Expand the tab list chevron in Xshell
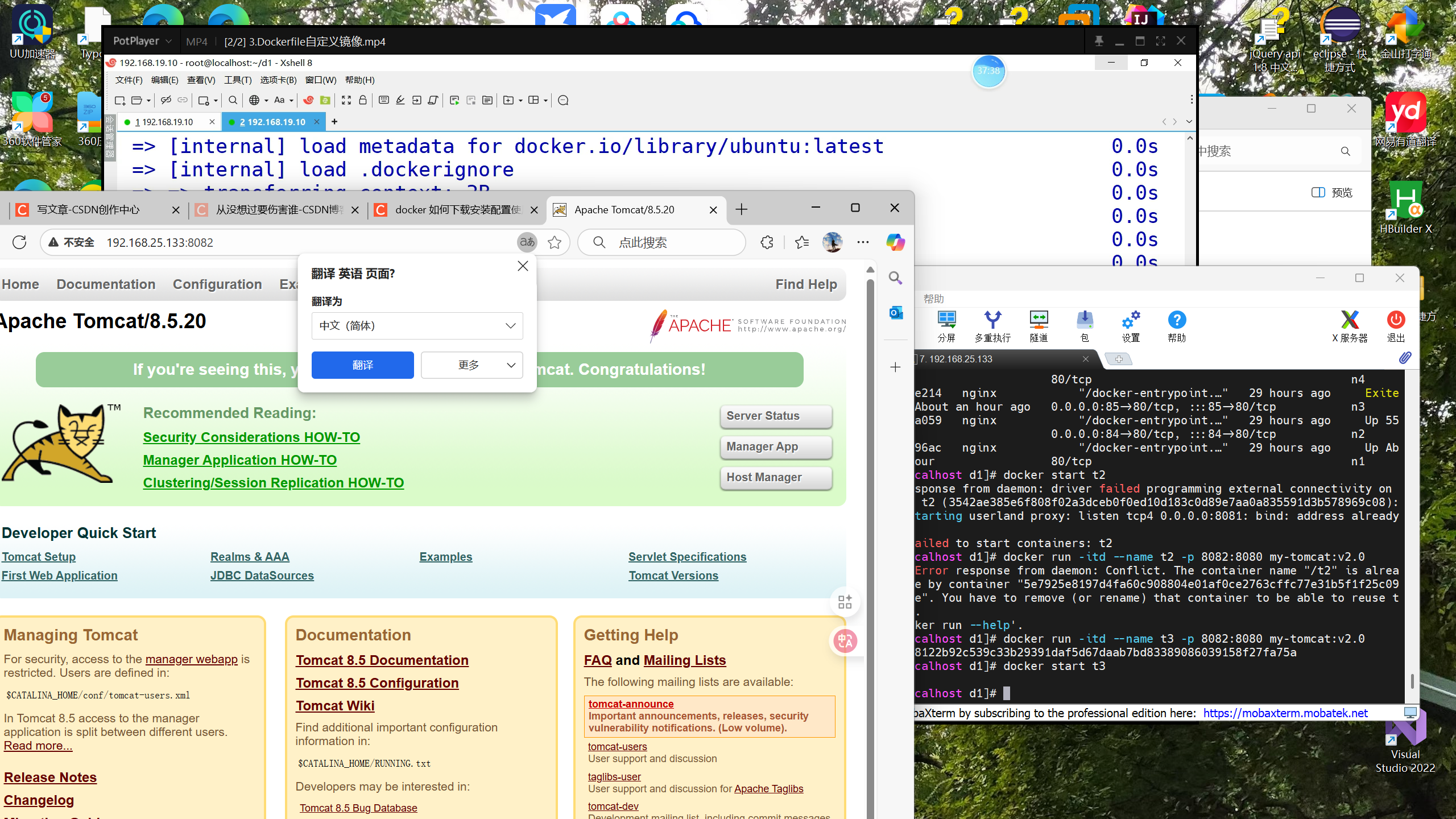Viewport: 1456px width, 819px height. point(1189,122)
